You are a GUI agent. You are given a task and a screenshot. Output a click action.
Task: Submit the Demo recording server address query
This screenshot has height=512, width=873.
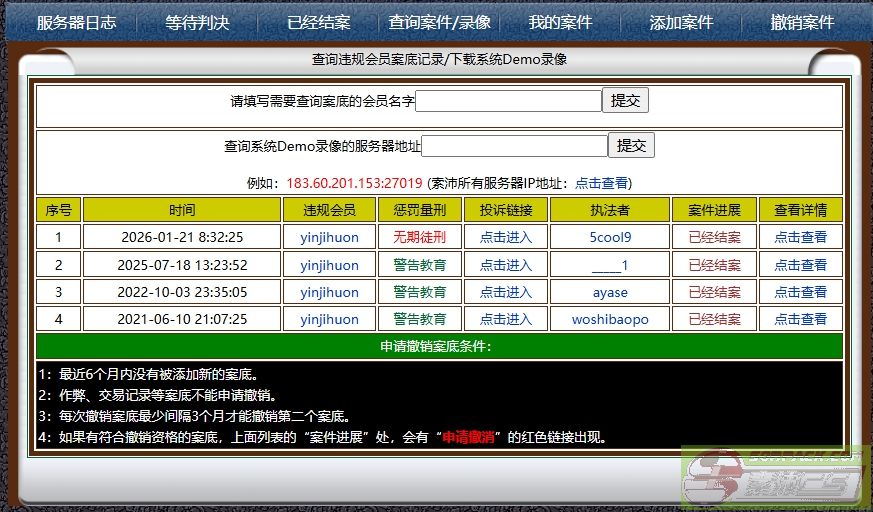[631, 145]
